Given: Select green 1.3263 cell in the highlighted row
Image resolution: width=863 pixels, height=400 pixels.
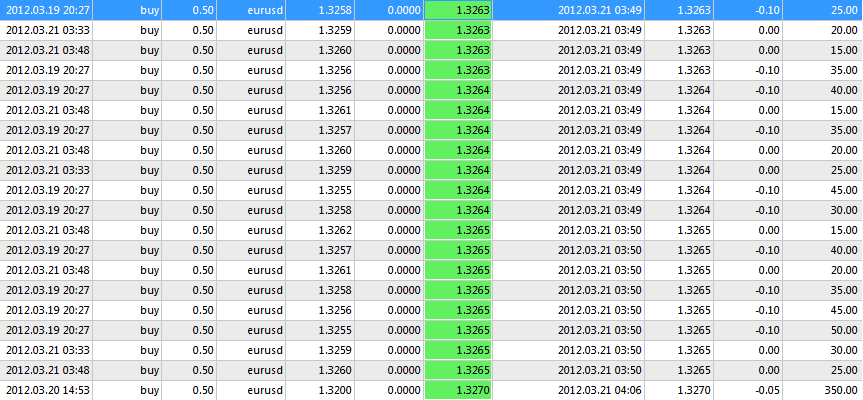Looking at the screenshot, I should click(x=458, y=10).
